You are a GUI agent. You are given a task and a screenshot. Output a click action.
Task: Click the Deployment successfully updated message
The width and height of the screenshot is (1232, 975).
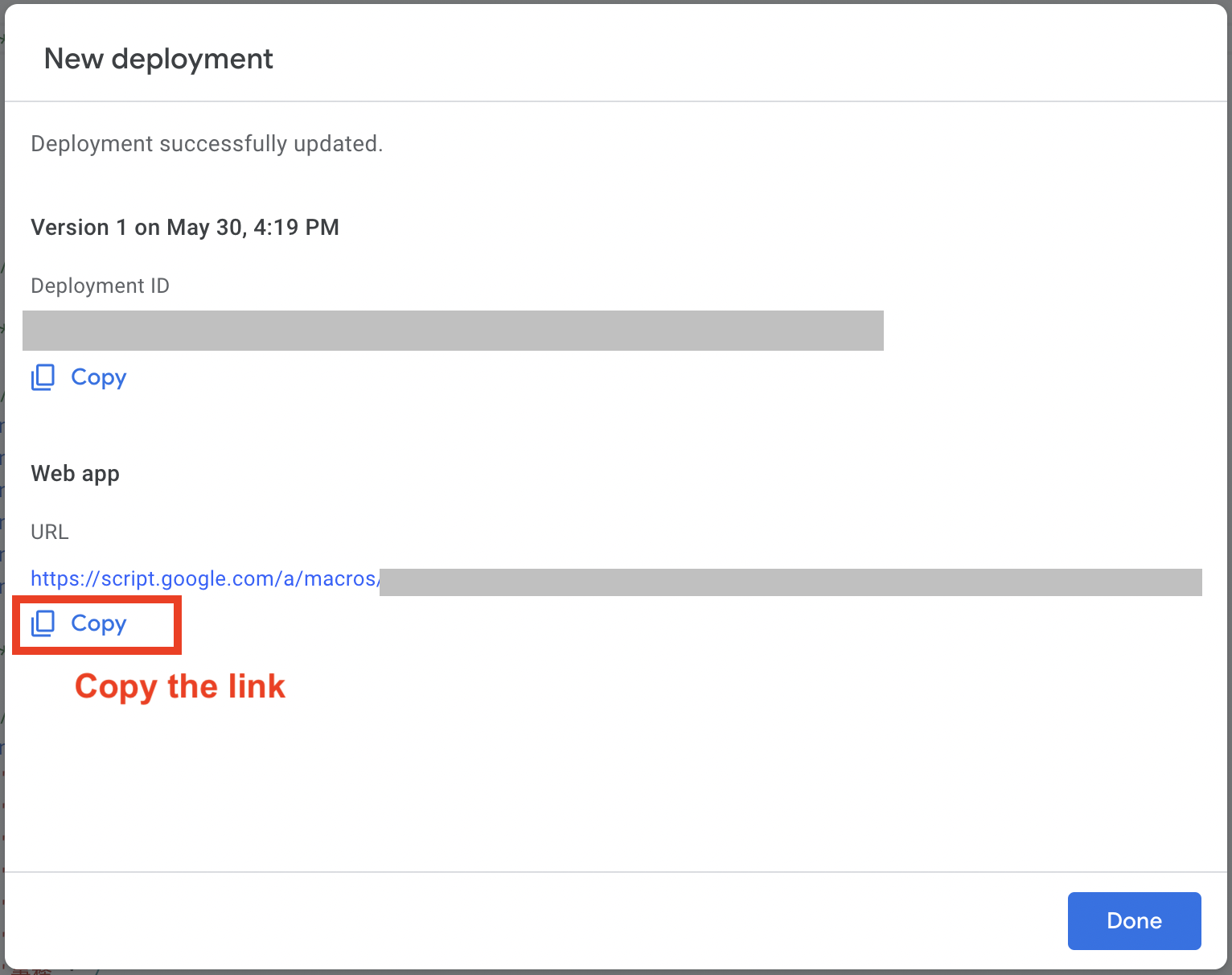pos(207,143)
